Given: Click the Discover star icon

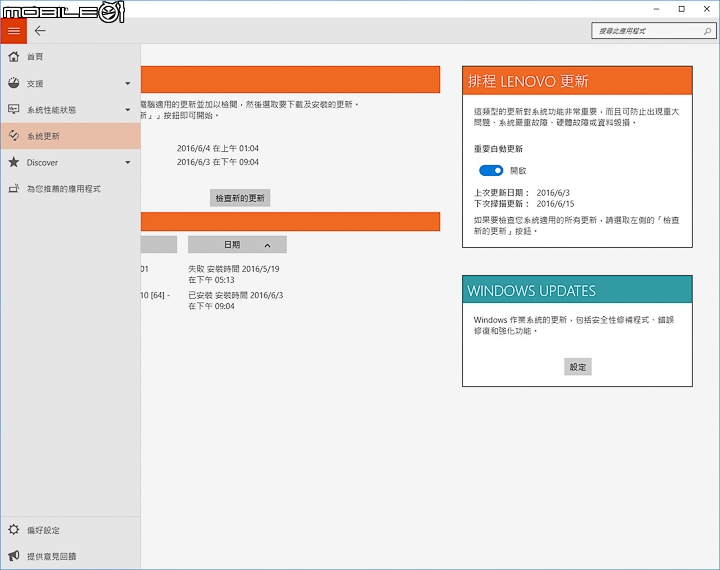Looking at the screenshot, I should point(14,162).
